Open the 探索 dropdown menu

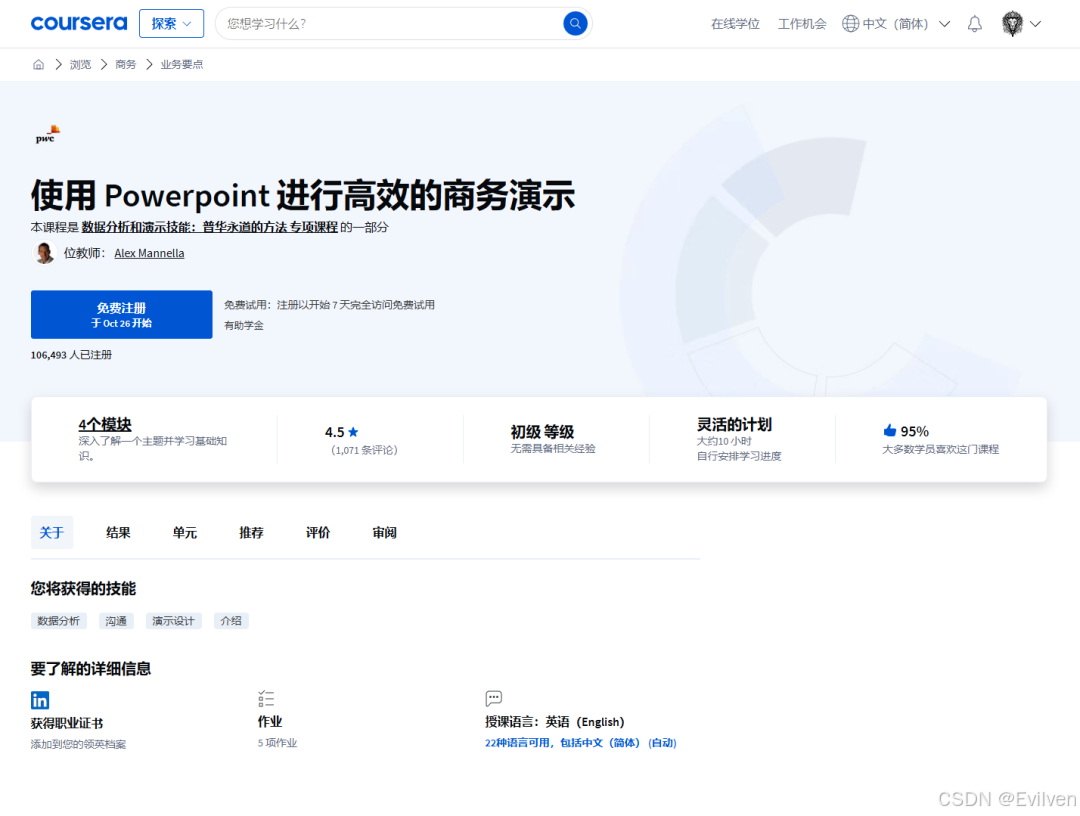[x=172, y=23]
